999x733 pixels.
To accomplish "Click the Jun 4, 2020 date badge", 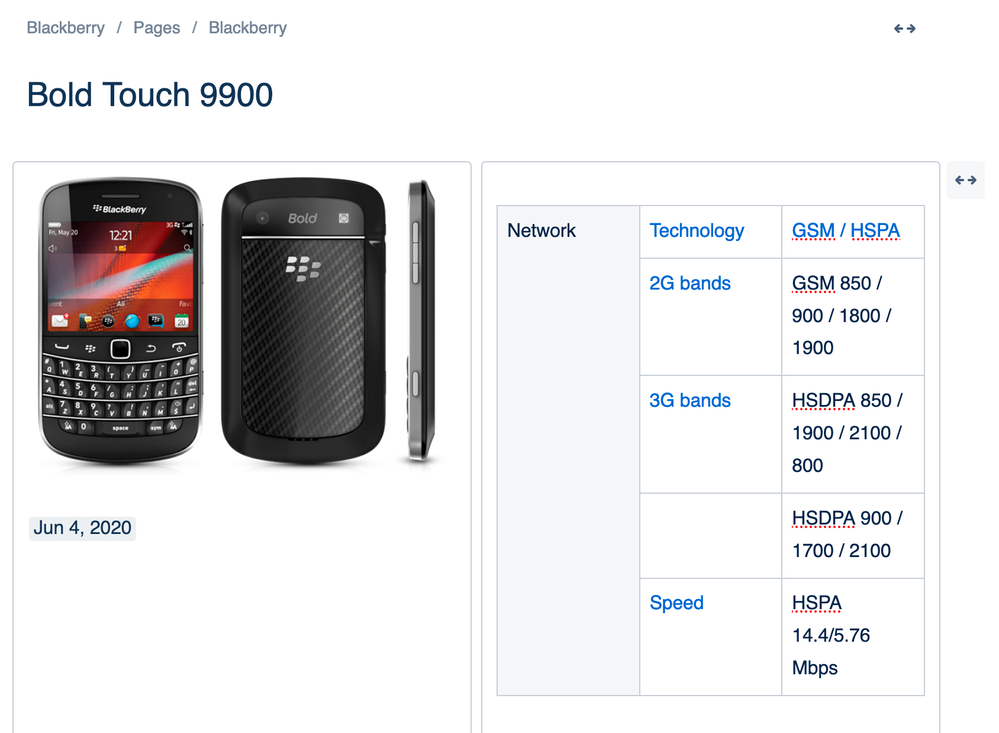I will click(x=81, y=528).
